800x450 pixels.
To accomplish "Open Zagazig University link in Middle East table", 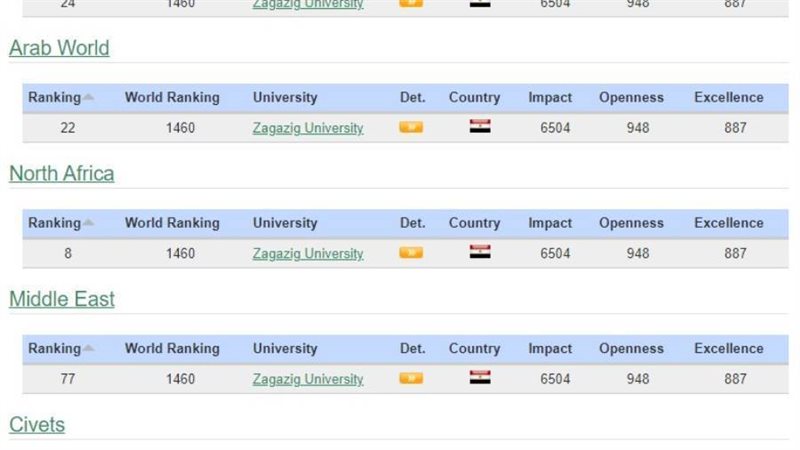I will 308,379.
